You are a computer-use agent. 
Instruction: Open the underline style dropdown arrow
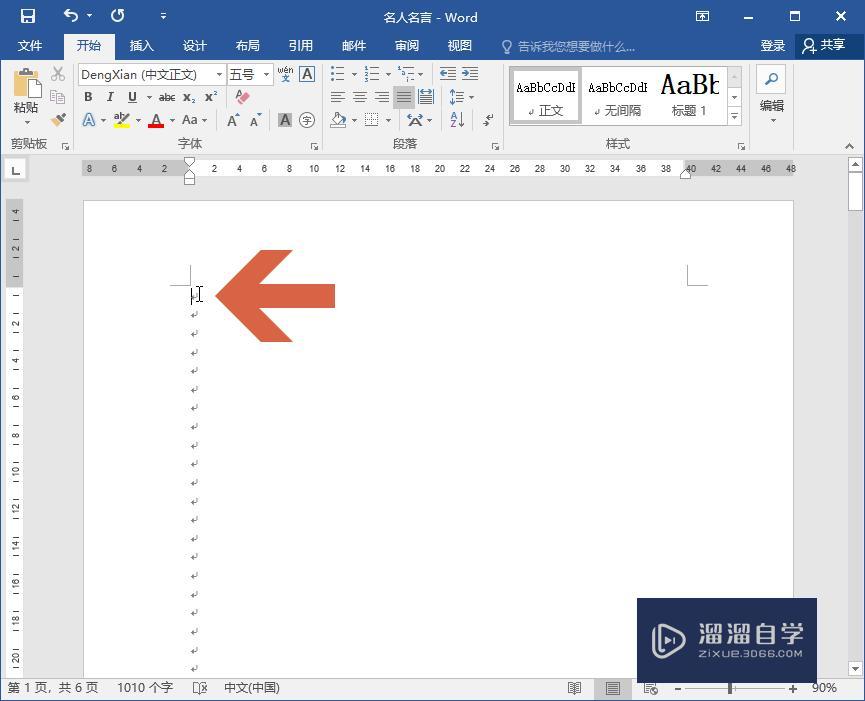[149, 98]
